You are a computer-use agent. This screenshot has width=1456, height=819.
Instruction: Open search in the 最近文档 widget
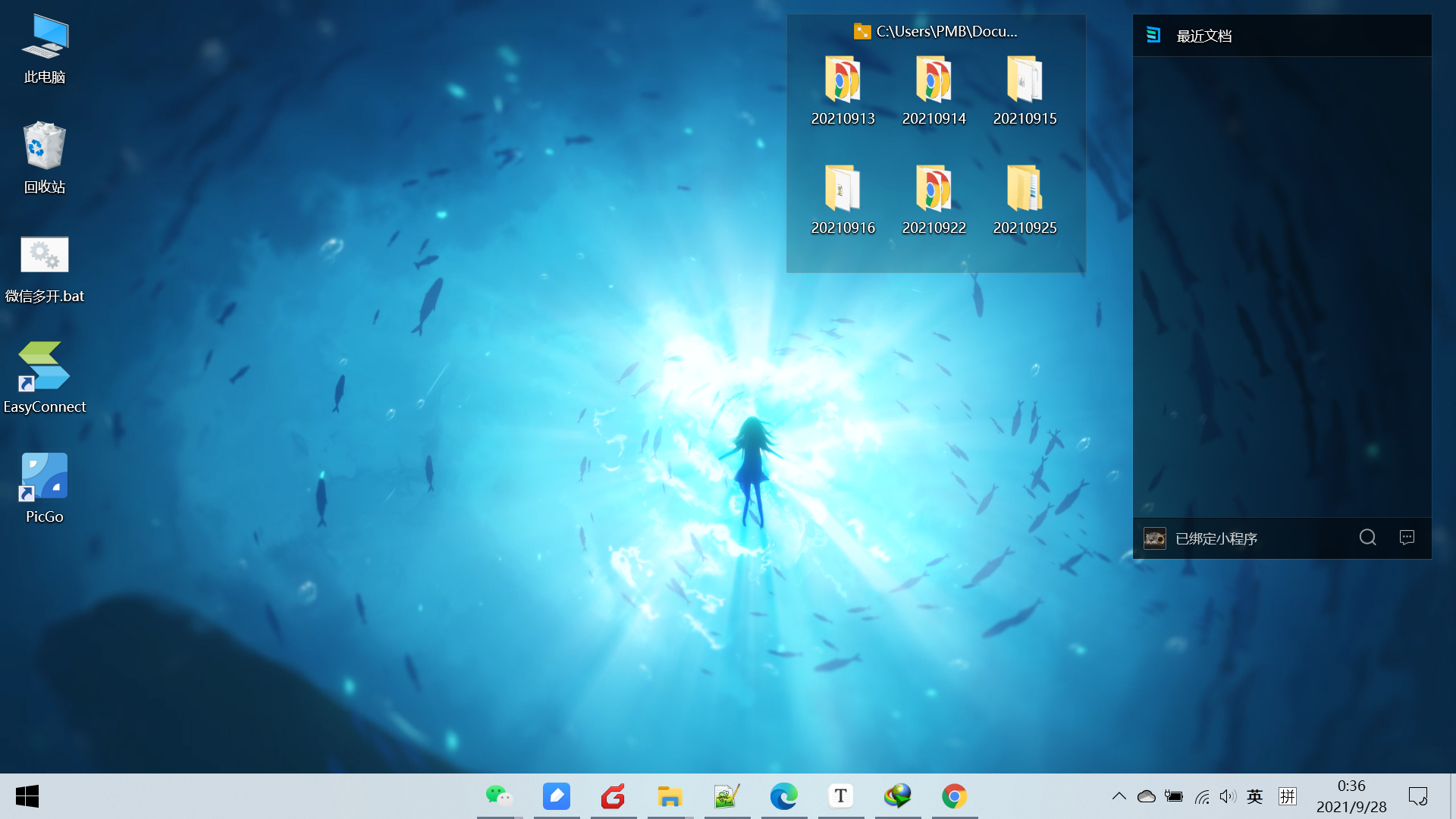pyautogui.click(x=1367, y=538)
